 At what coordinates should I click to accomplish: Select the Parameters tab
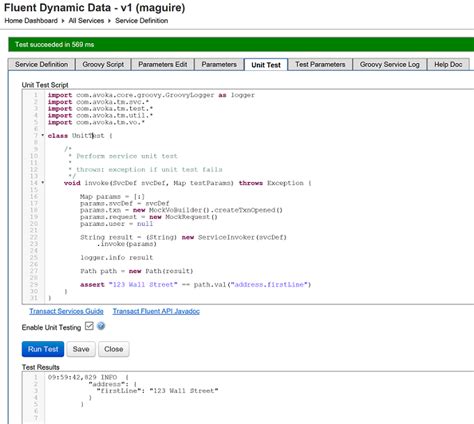(219, 64)
